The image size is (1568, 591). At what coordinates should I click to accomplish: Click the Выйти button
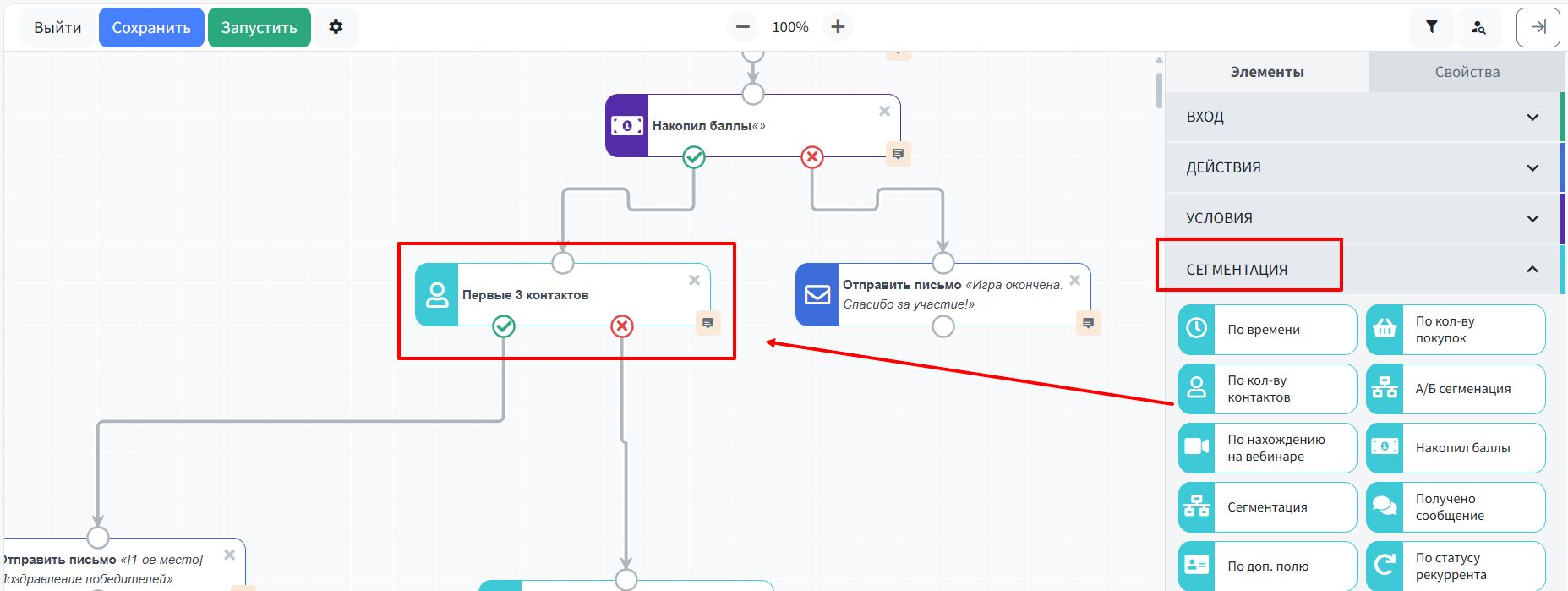coord(57,27)
